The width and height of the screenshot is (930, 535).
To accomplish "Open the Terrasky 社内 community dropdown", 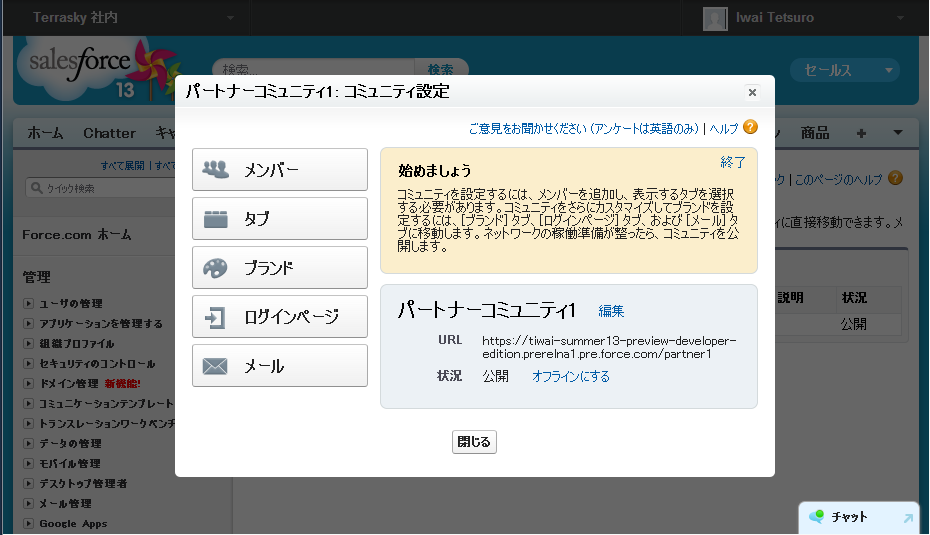I will pos(133,18).
